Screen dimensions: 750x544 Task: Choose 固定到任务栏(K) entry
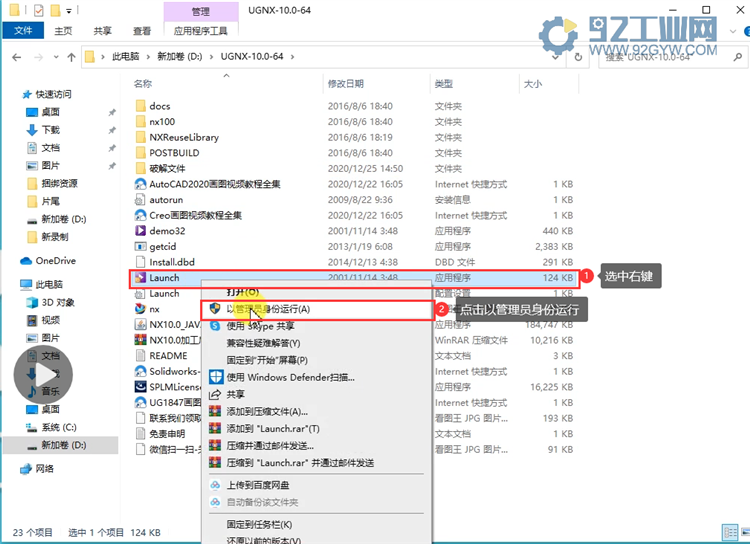click(317, 525)
